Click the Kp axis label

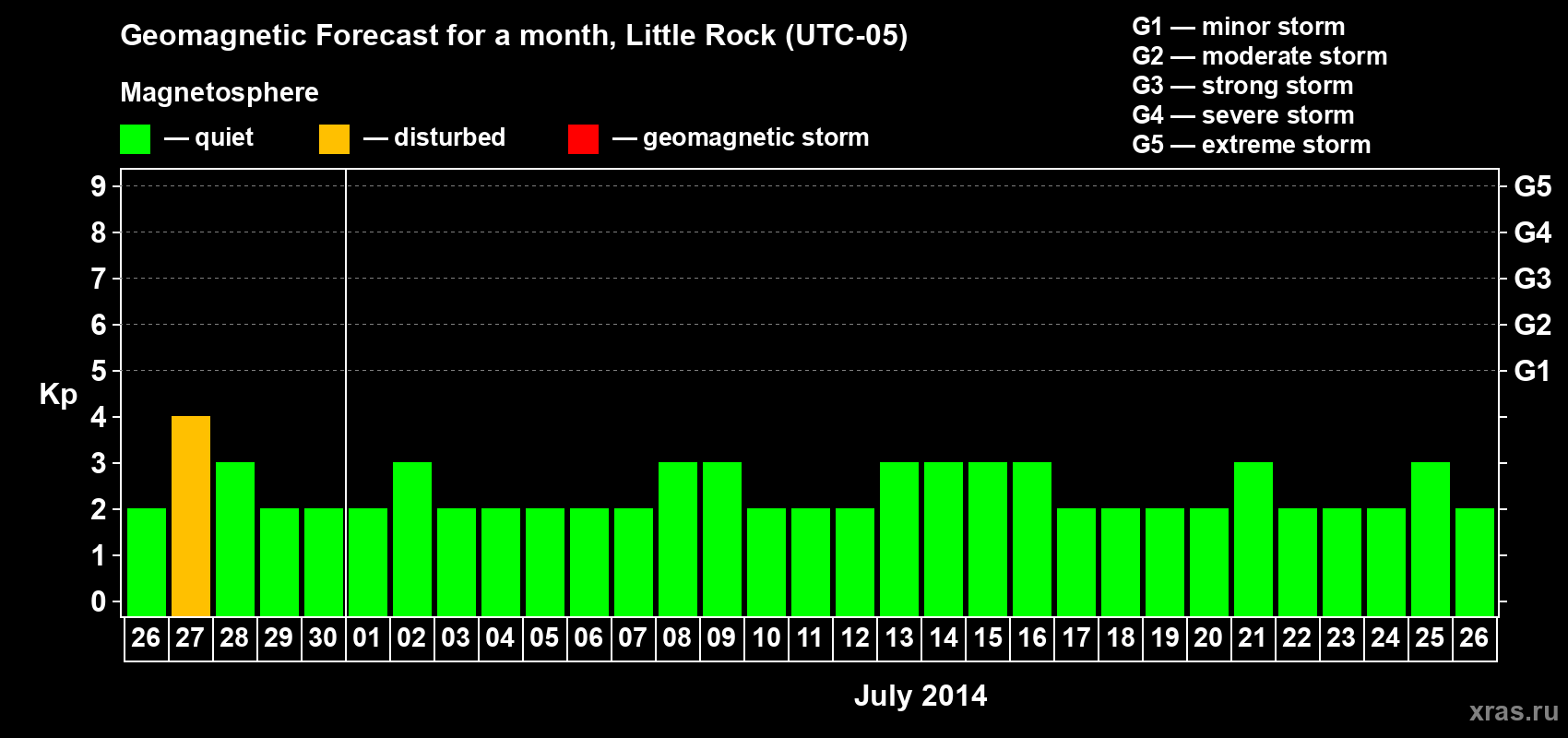pos(58,395)
